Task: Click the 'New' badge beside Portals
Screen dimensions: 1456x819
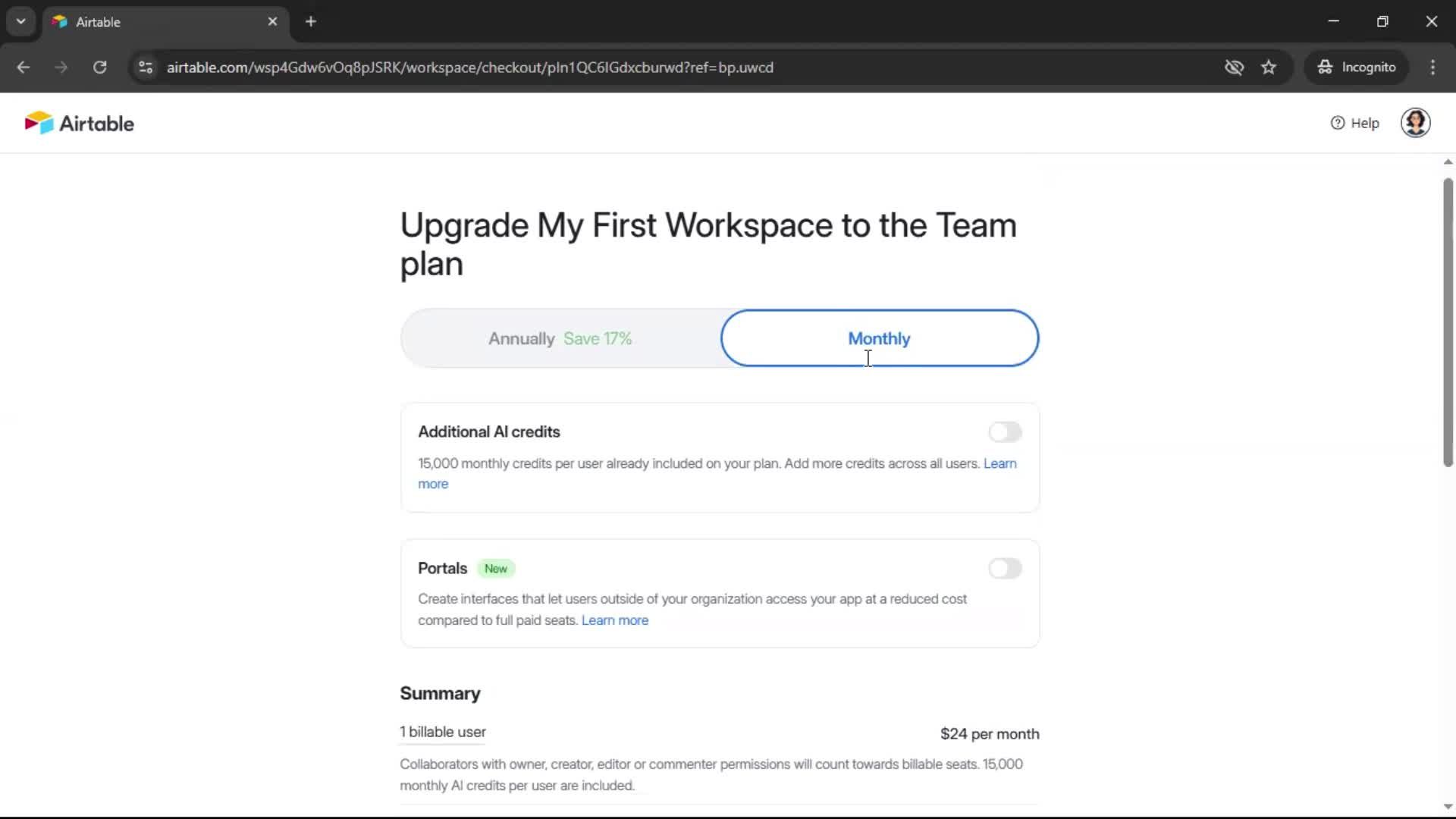Action: coord(496,569)
